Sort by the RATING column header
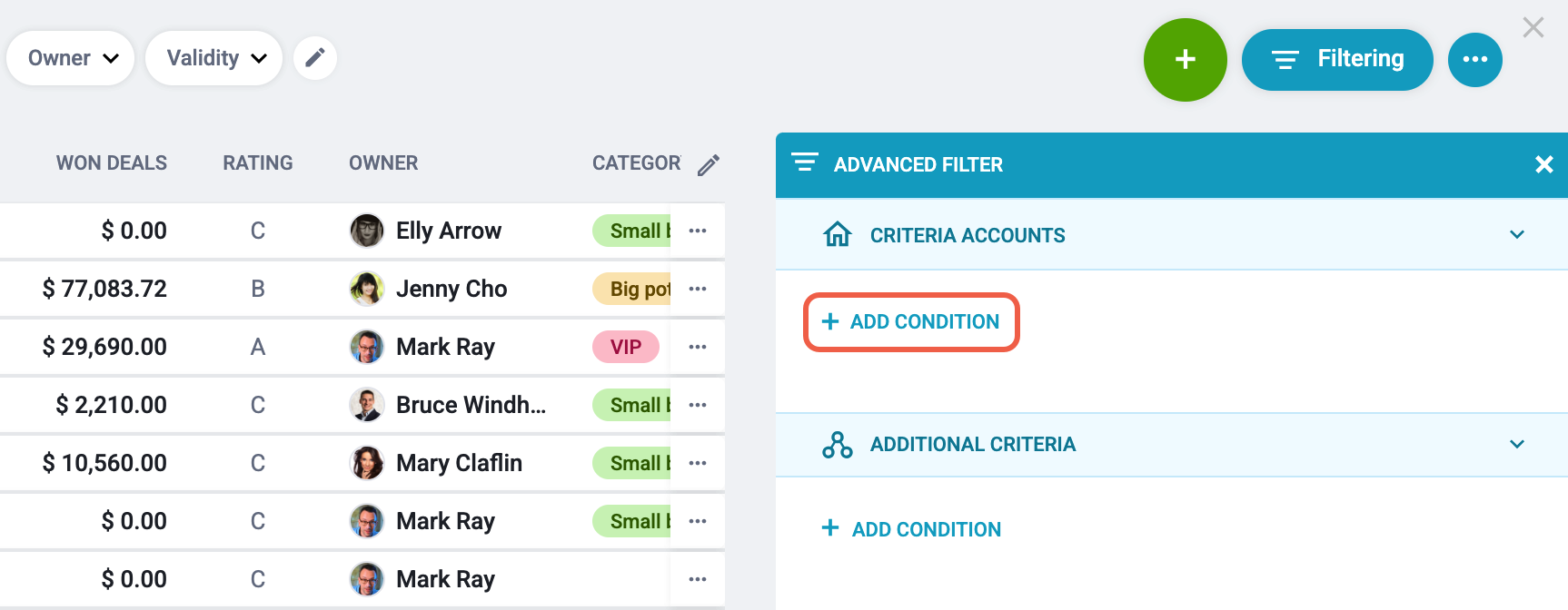This screenshot has height=610, width=1568. click(x=258, y=163)
